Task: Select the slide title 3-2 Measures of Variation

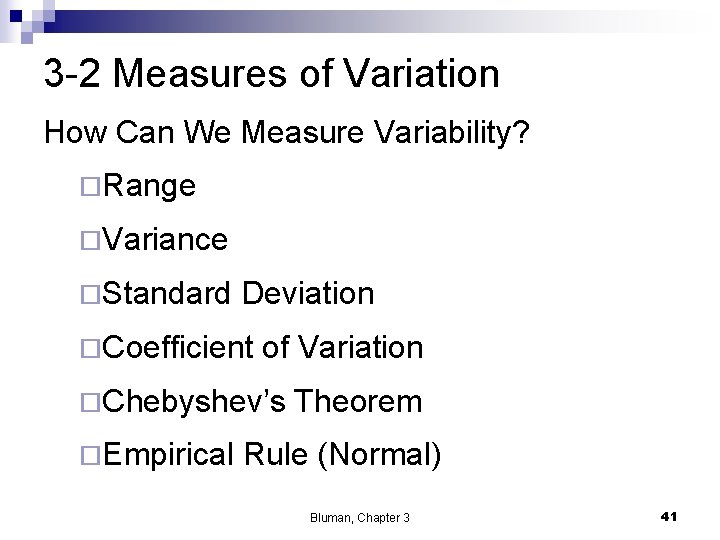Action: (271, 73)
